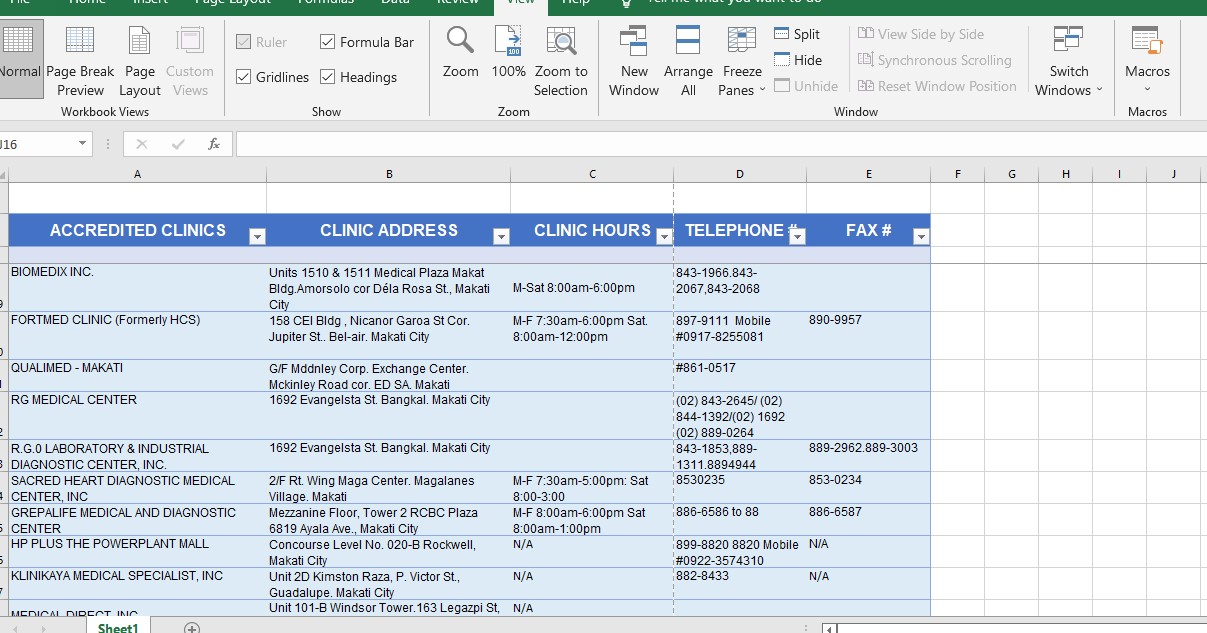This screenshot has height=633, width=1207.
Task: Switch to Page Layout view
Action: click(140, 59)
